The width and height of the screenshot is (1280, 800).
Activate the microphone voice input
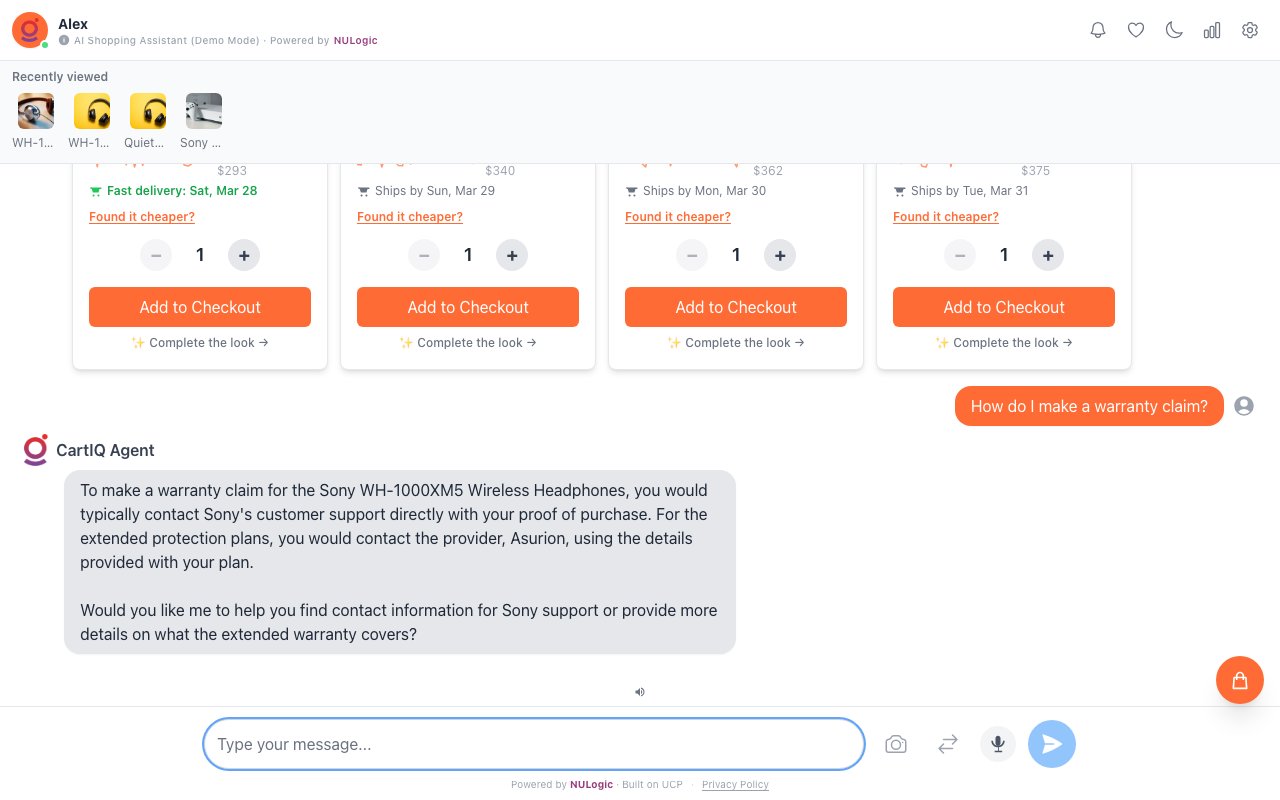998,744
